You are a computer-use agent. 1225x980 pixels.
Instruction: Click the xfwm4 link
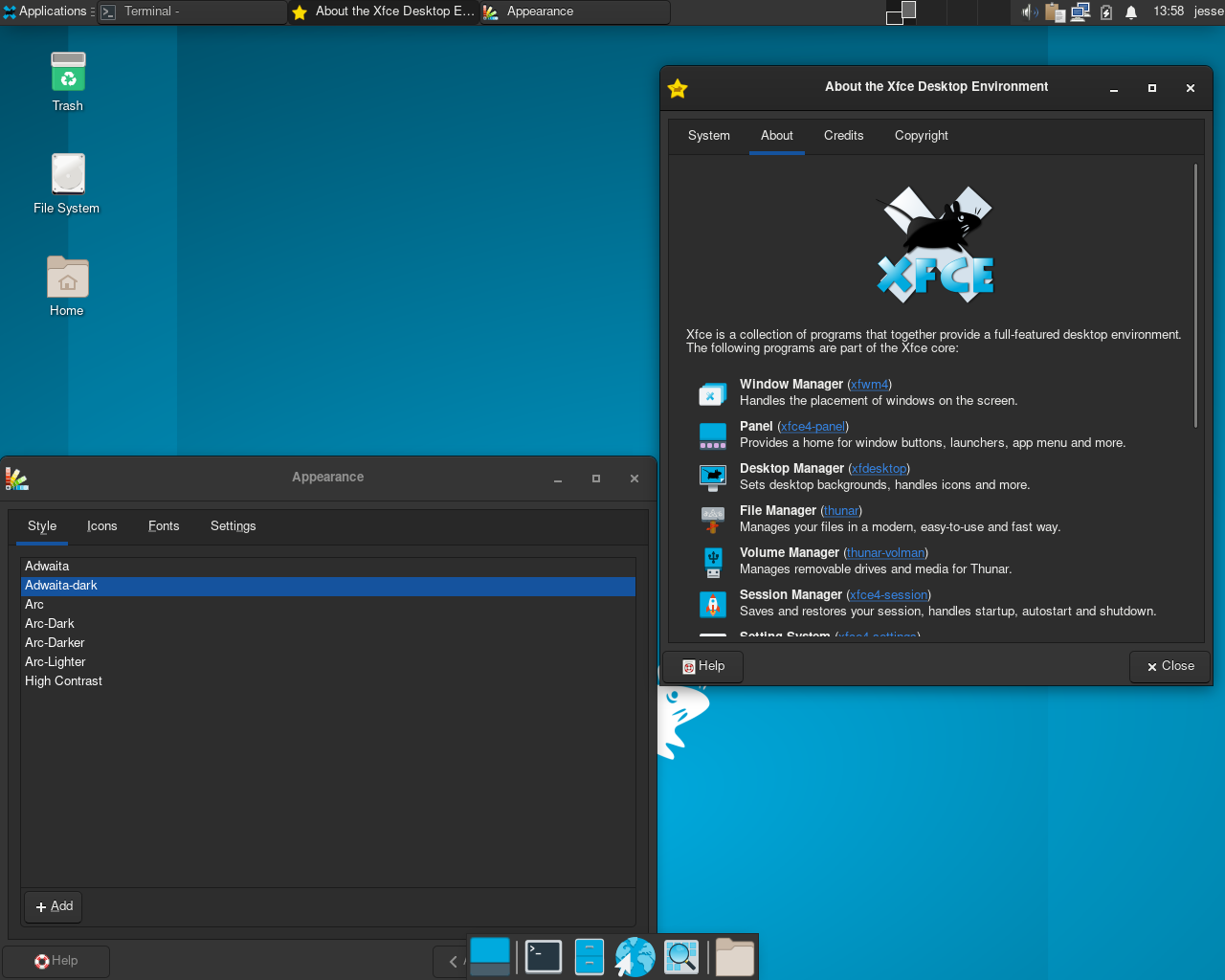click(x=870, y=385)
